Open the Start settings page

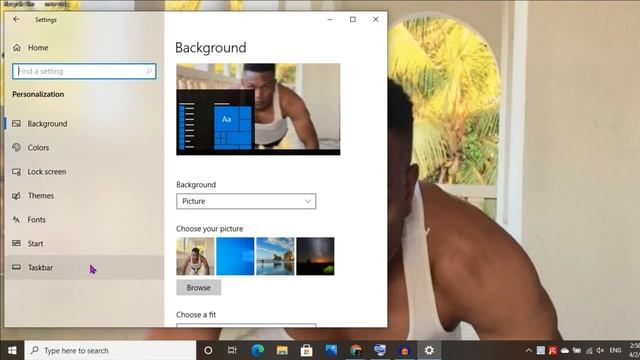(x=84, y=244)
